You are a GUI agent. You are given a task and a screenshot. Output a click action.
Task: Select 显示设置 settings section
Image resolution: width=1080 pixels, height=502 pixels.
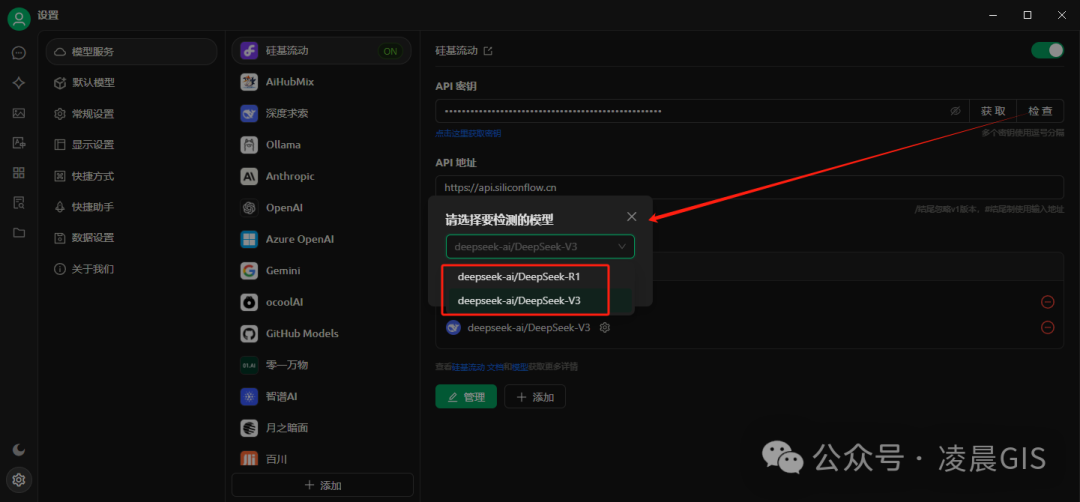[x=131, y=145]
